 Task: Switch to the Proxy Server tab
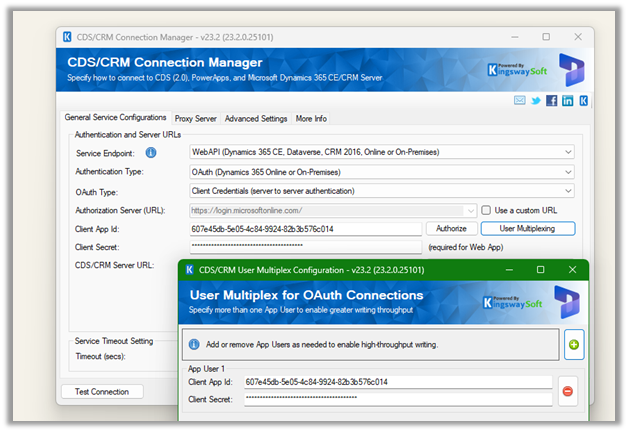click(195, 119)
